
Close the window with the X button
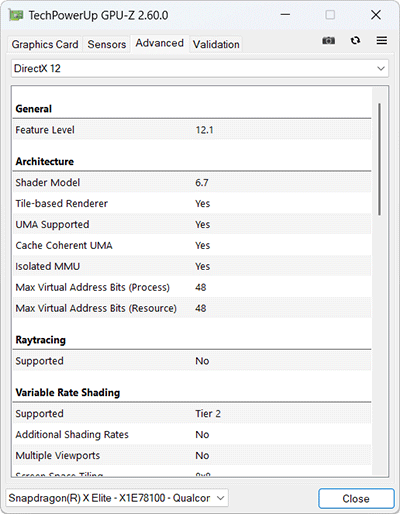(376, 15)
